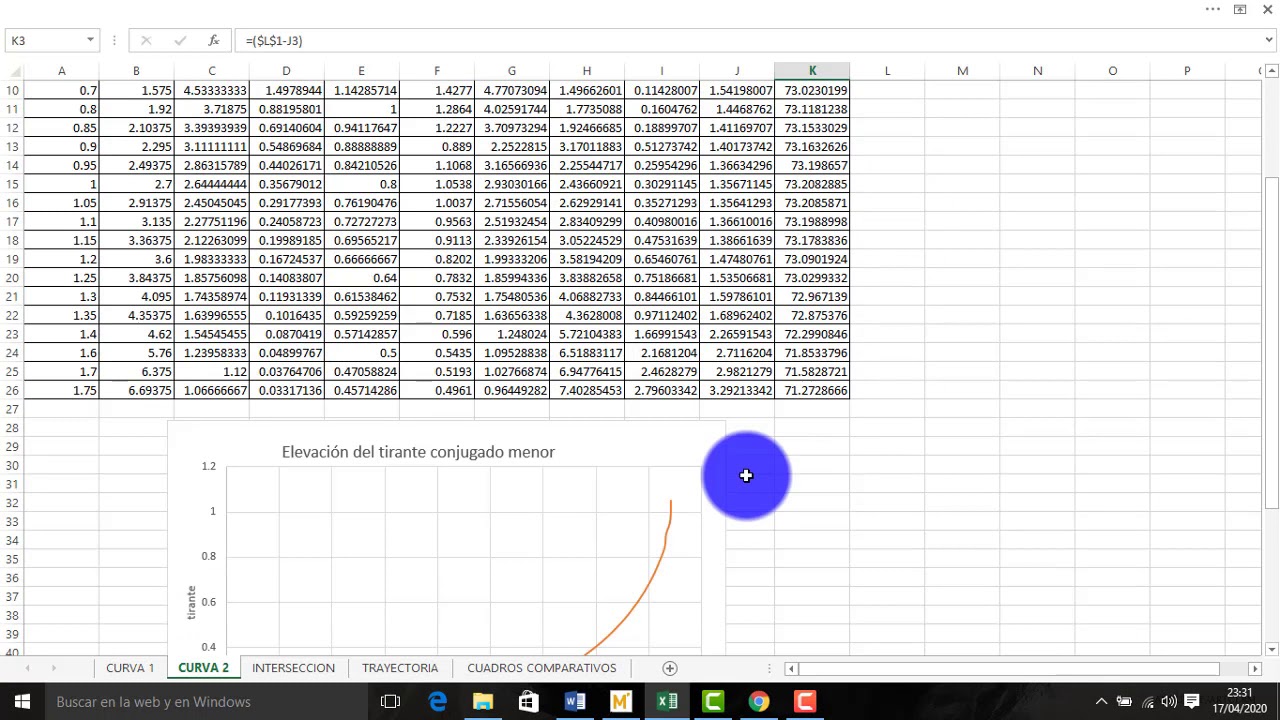
Task: Open the yellow M app on taskbar
Action: [621, 702]
